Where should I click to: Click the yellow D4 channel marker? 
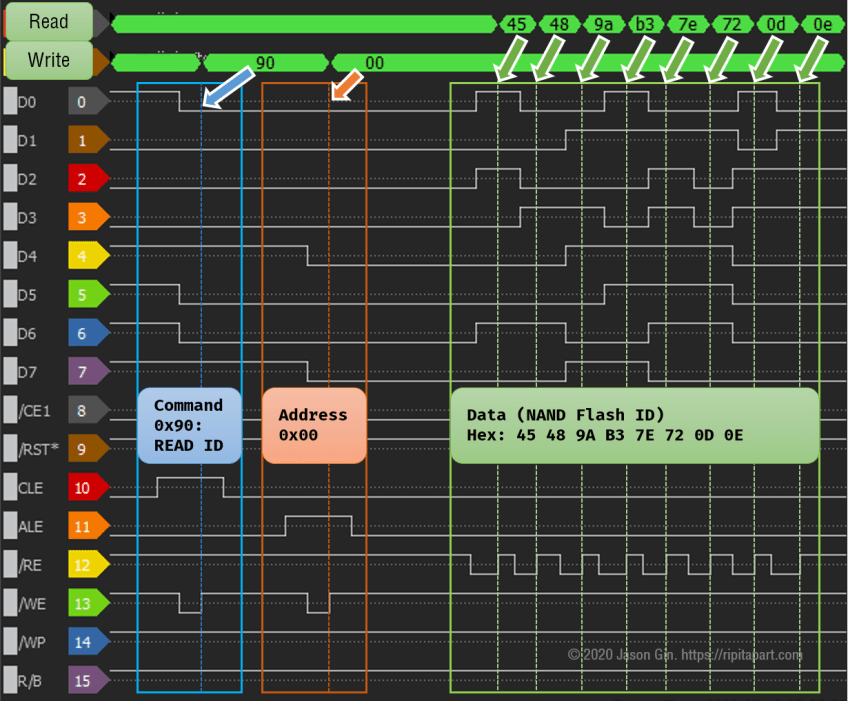[x=83, y=256]
